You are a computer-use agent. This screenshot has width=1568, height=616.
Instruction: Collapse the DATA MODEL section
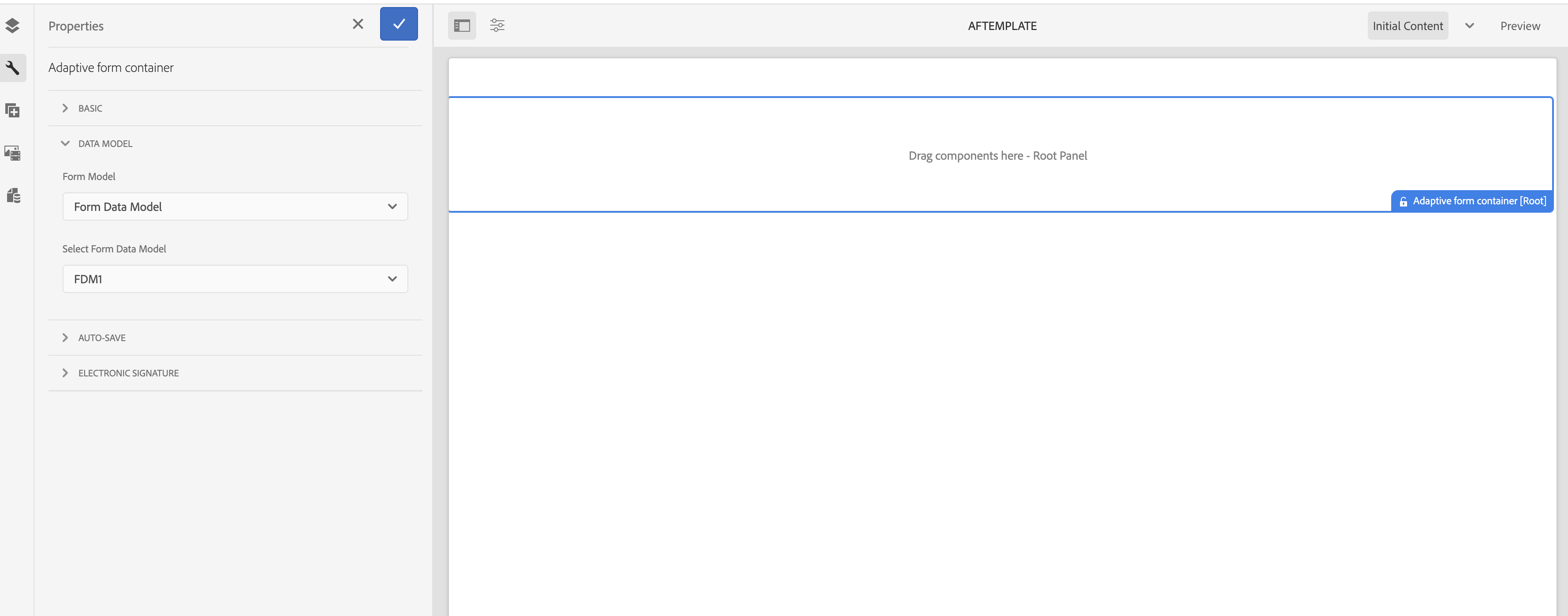point(105,144)
